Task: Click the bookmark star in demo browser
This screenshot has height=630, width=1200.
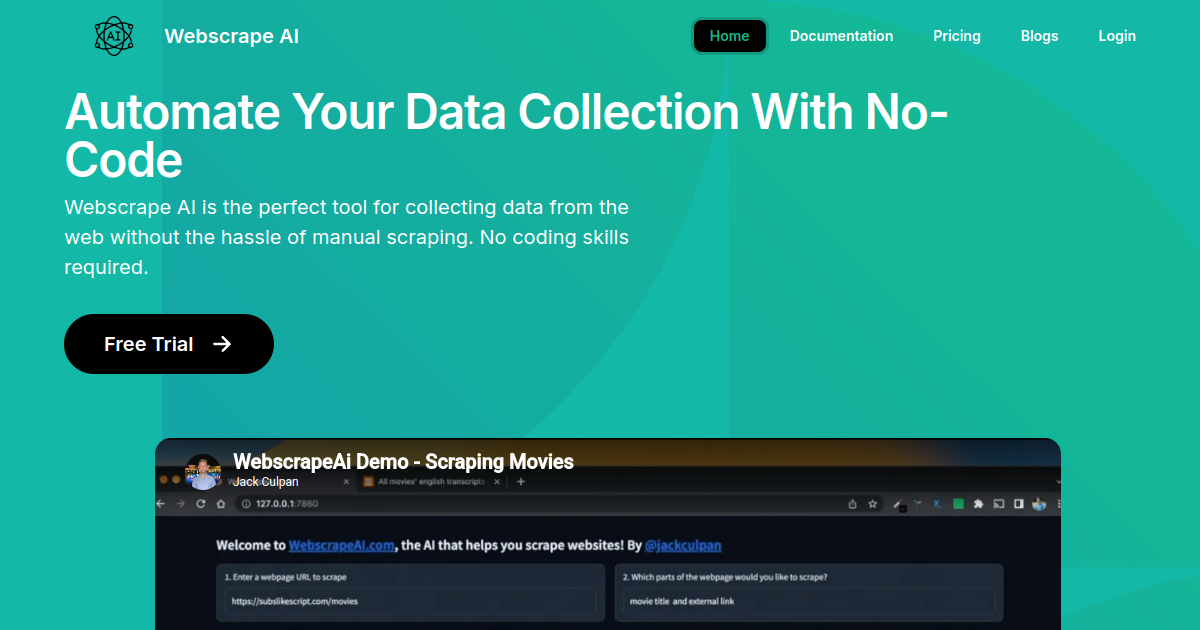Action: tap(873, 504)
